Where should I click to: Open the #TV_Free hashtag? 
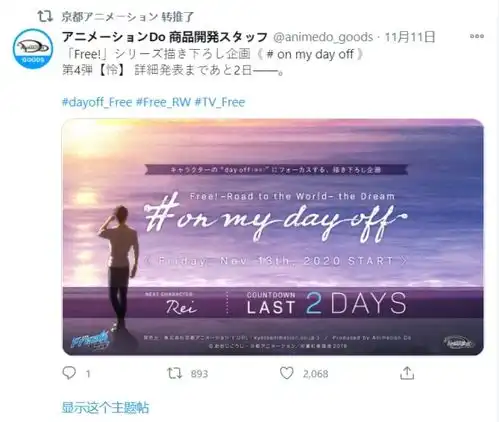pyautogui.click(x=220, y=102)
